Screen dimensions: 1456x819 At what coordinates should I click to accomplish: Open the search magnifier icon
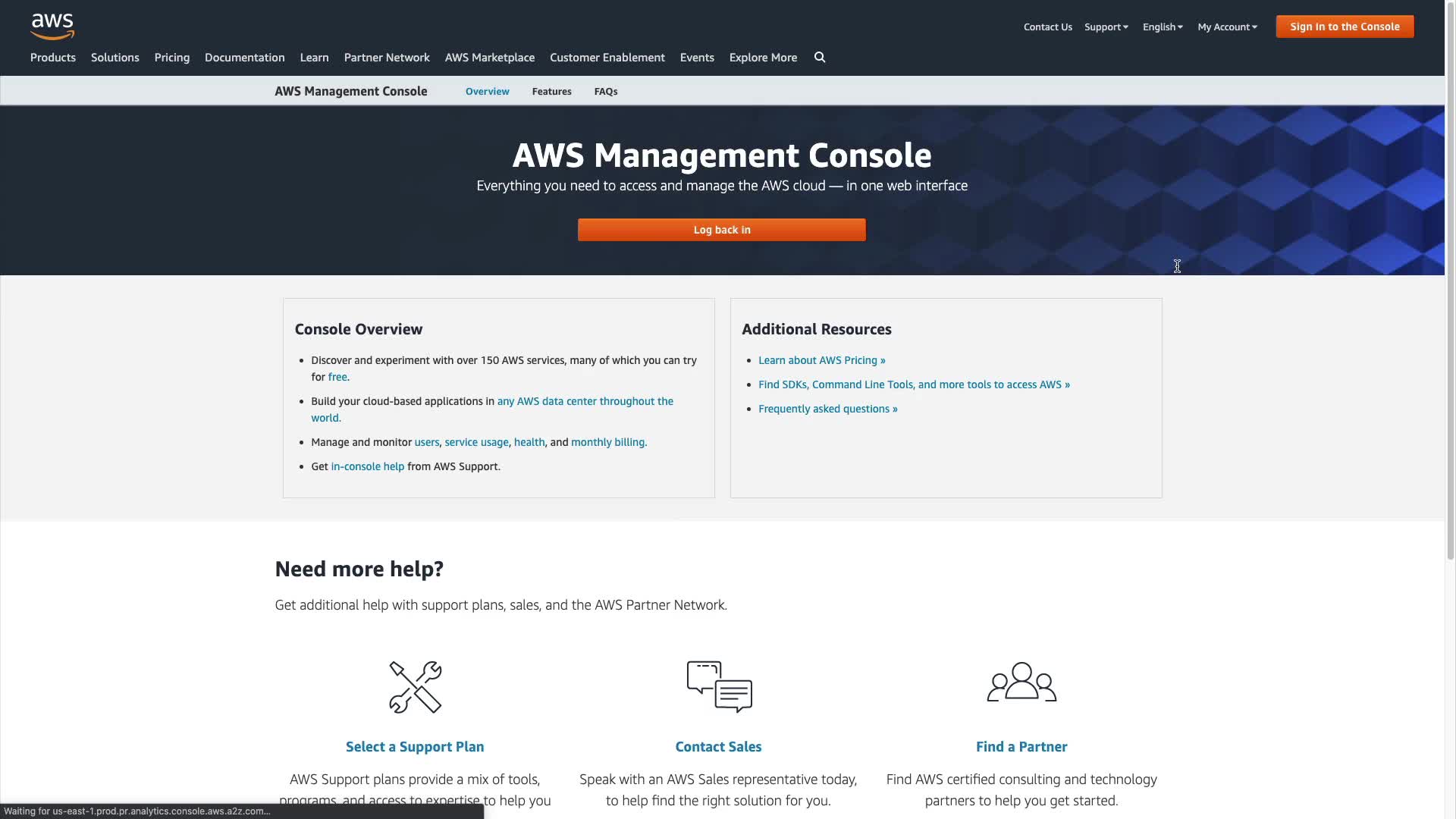point(820,58)
